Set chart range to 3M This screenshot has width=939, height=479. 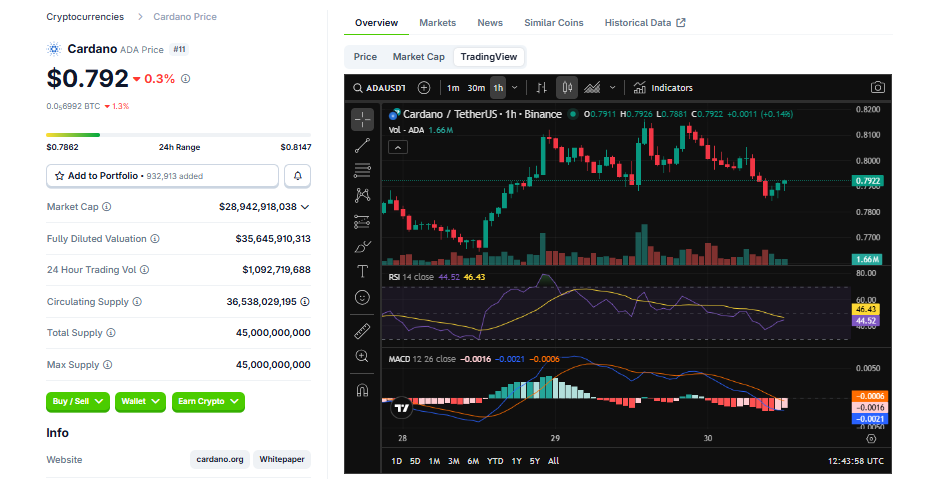pos(454,461)
